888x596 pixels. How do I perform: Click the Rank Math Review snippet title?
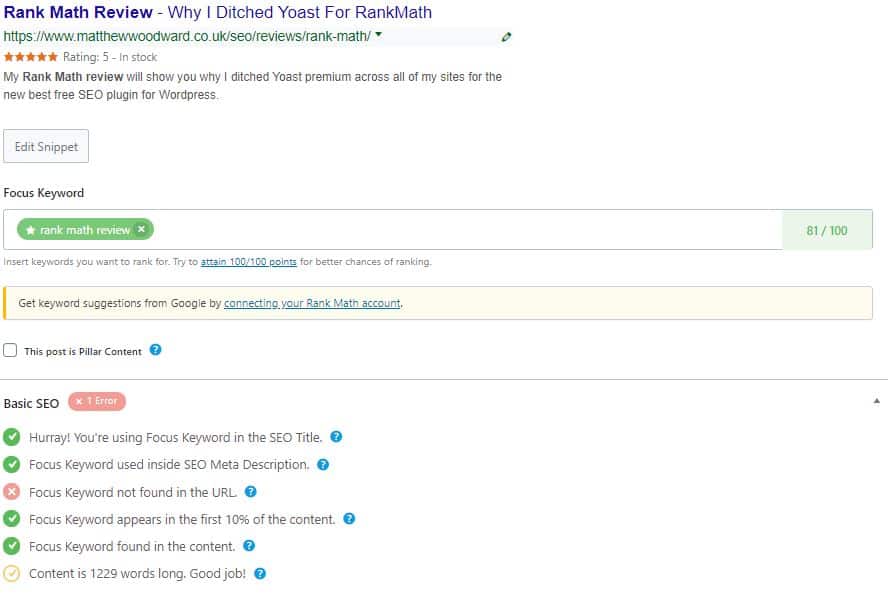click(x=217, y=12)
